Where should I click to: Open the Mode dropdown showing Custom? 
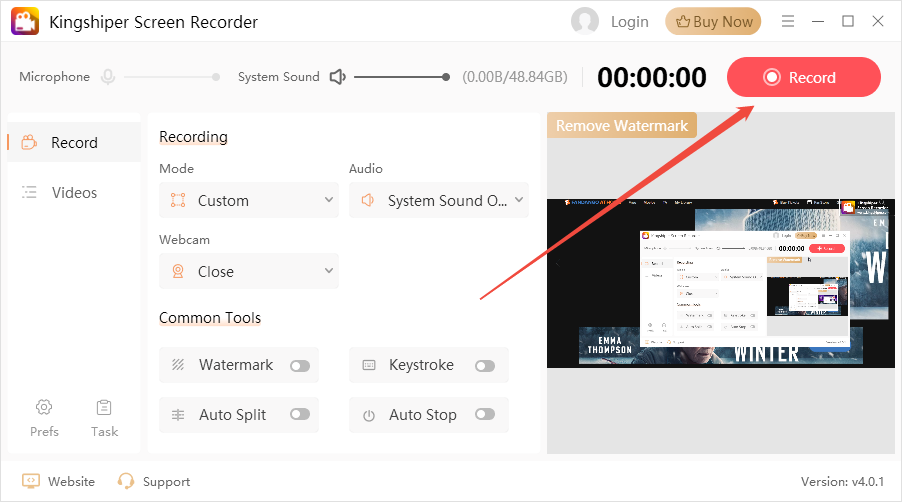(x=249, y=200)
